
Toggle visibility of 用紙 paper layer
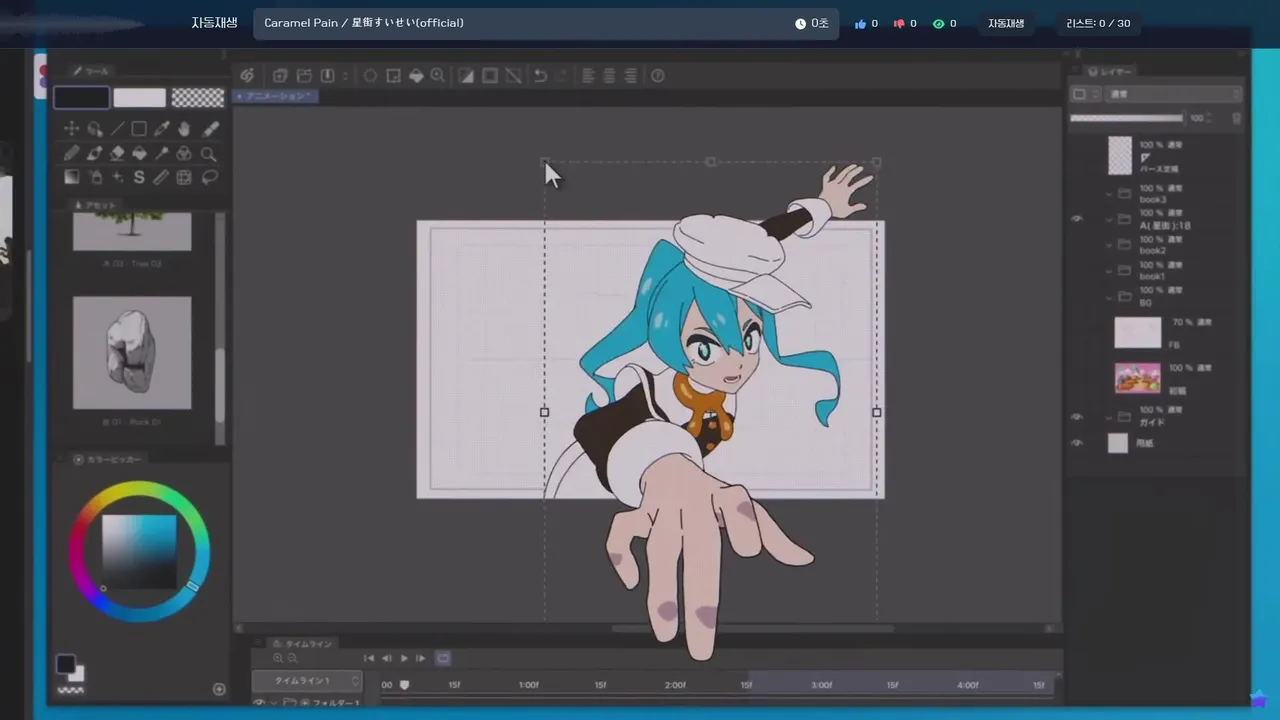coord(1077,443)
